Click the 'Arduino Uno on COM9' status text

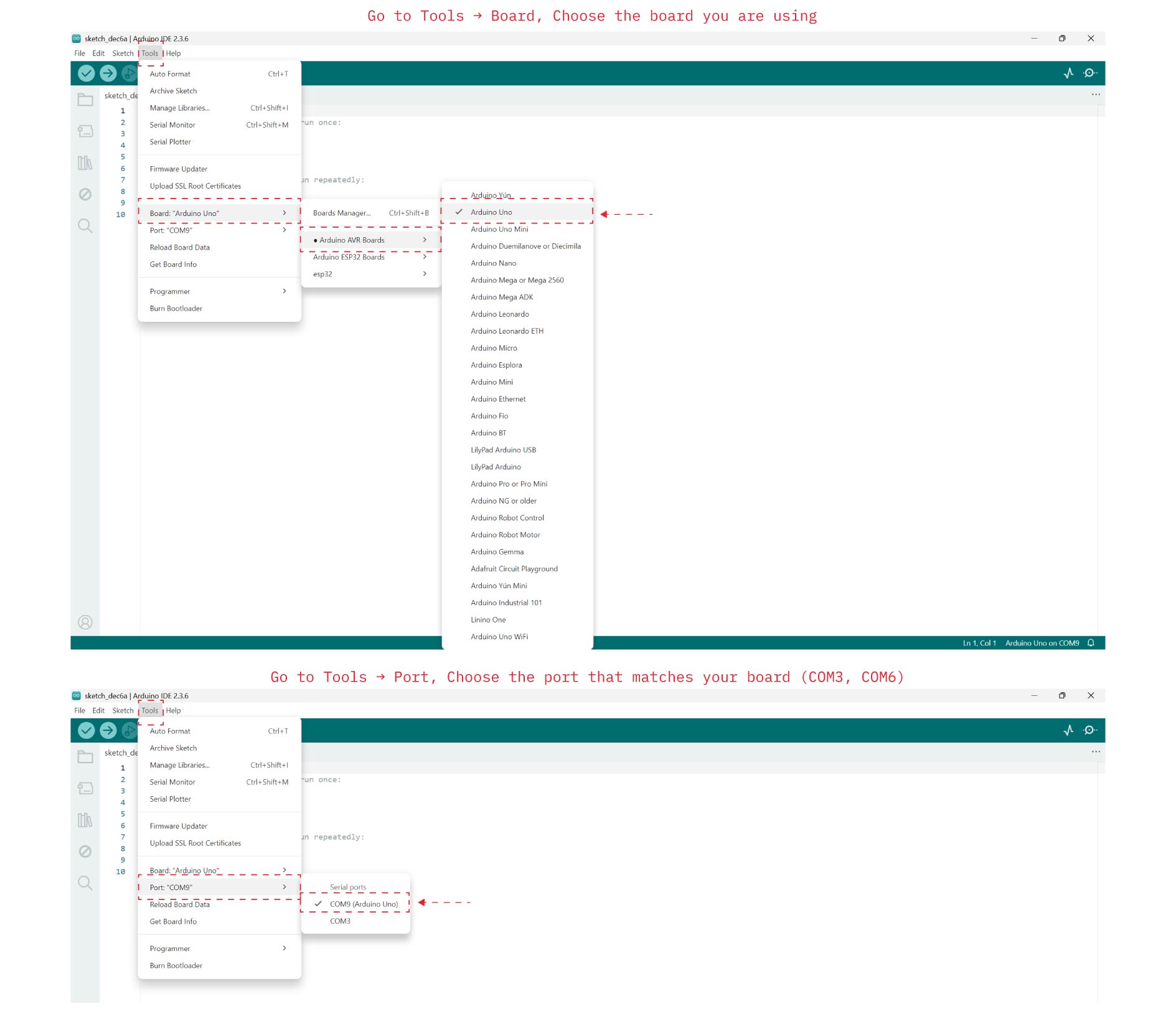tap(1042, 643)
